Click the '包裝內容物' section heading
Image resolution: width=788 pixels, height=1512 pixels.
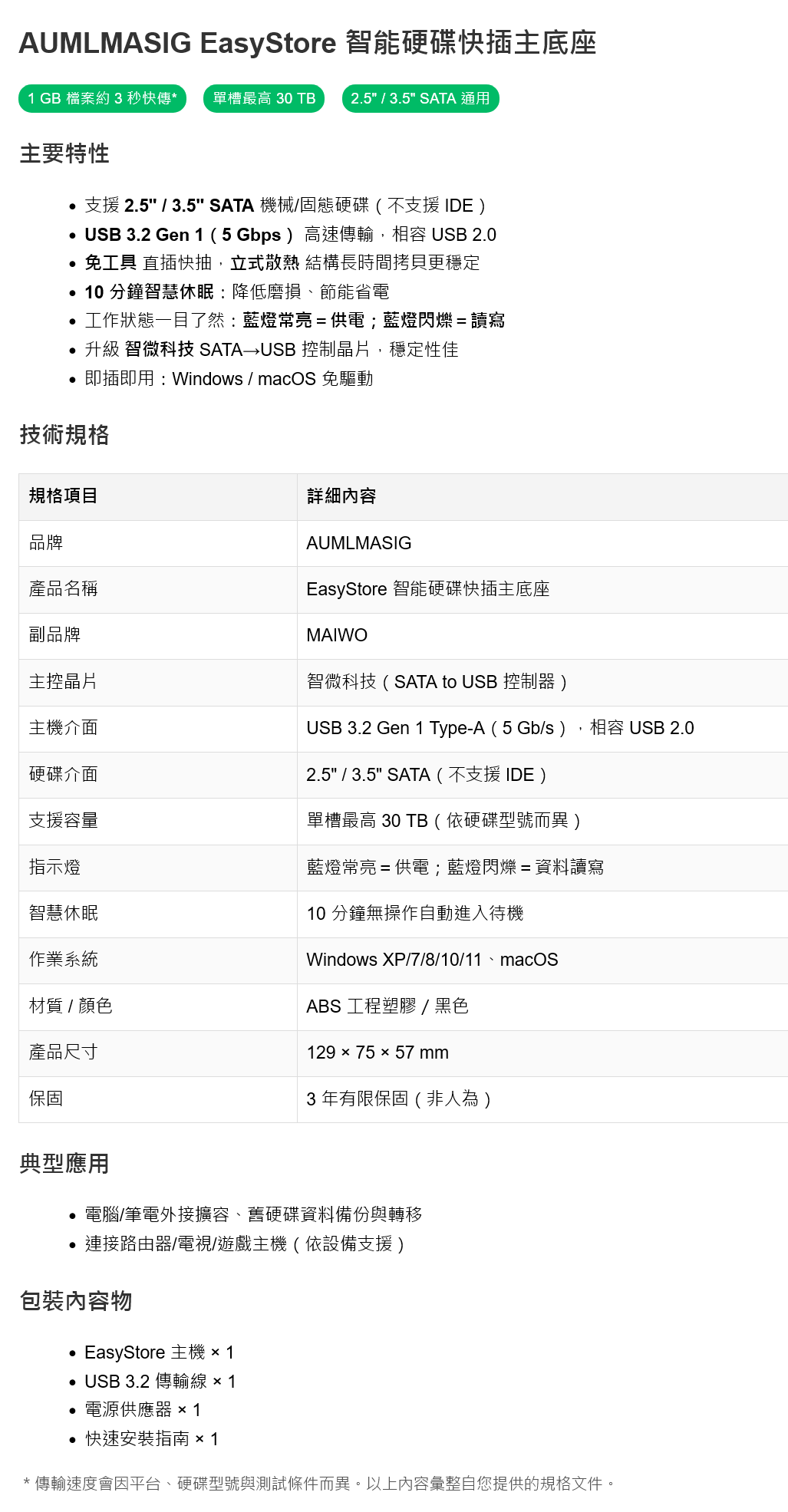click(x=76, y=1301)
